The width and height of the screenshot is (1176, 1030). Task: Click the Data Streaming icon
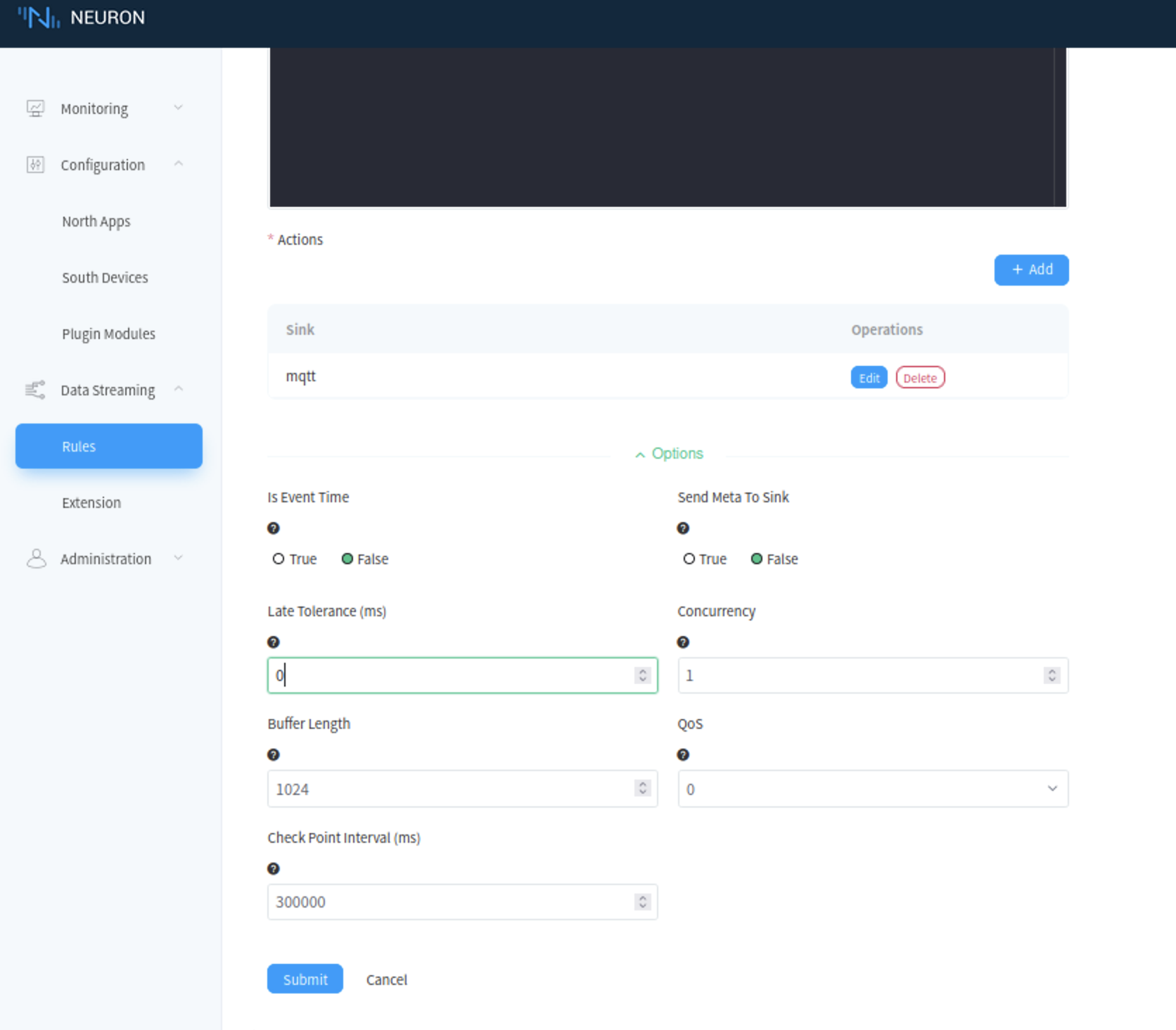[x=35, y=390]
